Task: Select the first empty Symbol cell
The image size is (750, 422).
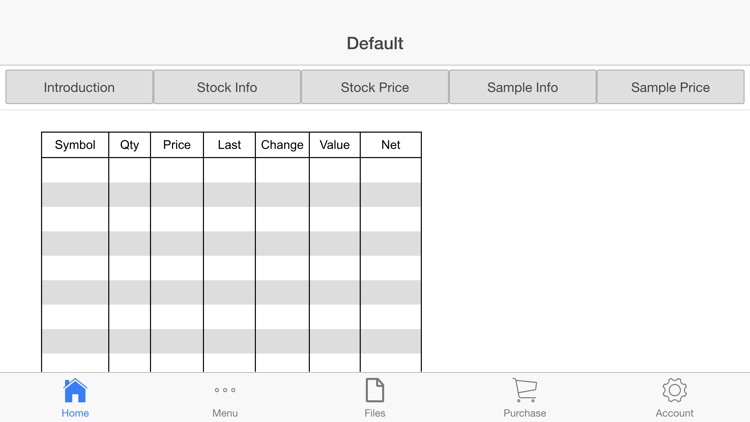Action: [75, 170]
